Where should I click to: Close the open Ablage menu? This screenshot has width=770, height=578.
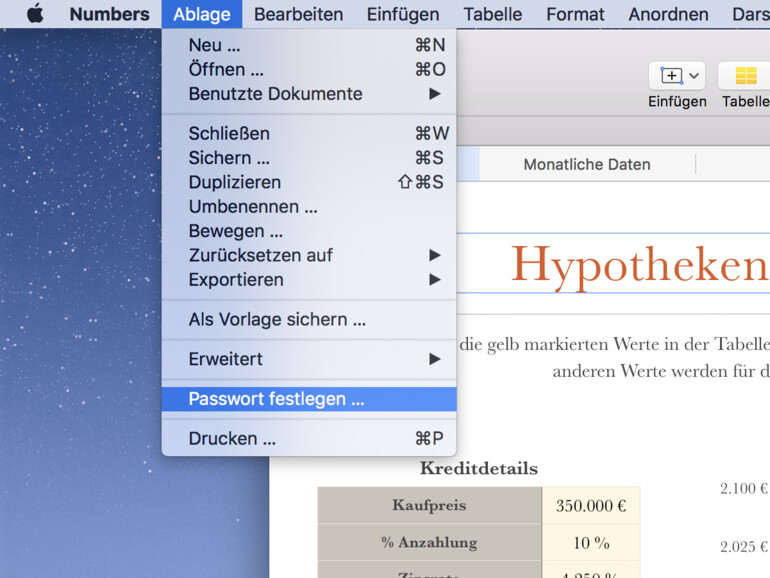point(202,14)
